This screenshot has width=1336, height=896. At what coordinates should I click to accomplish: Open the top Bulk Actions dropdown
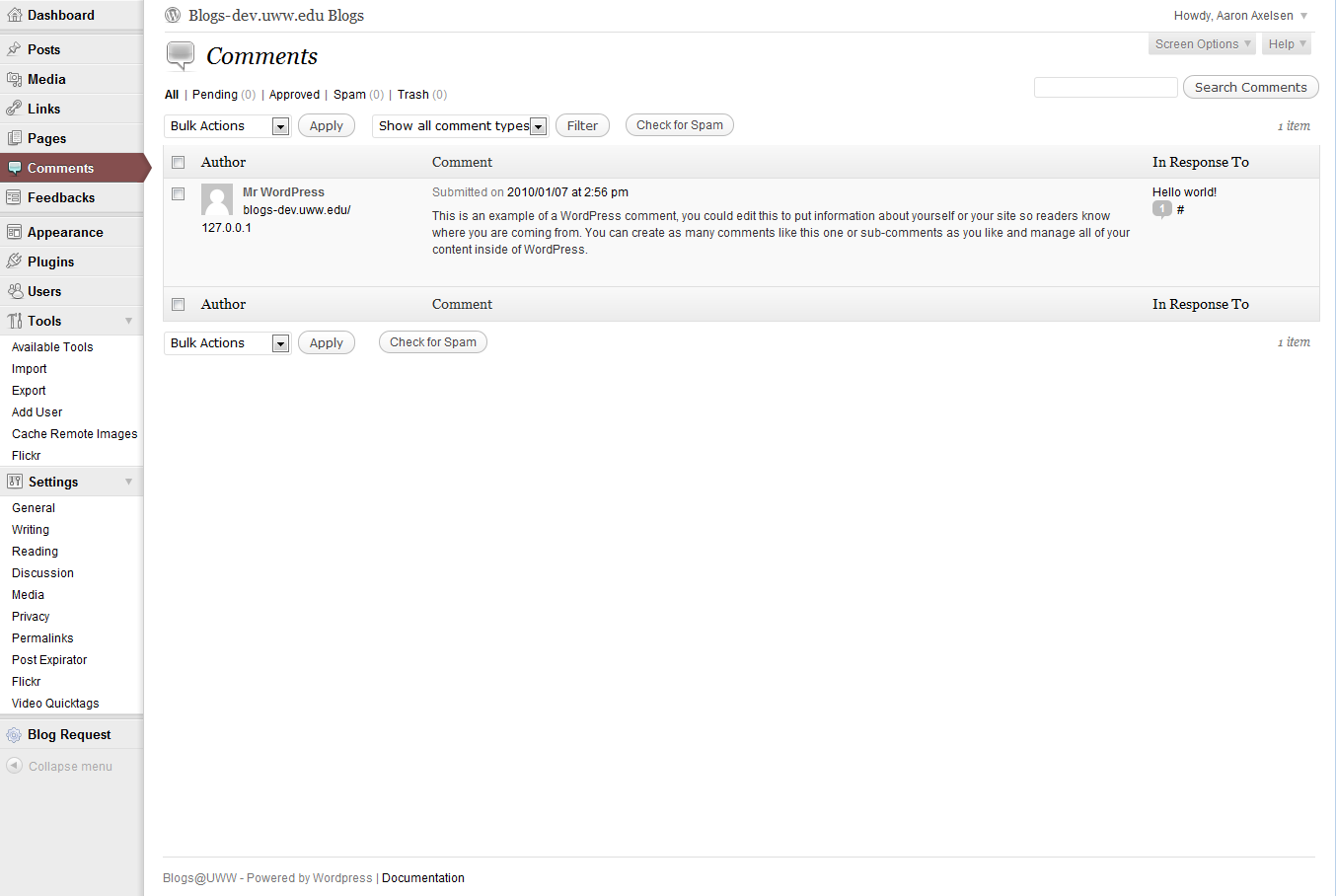227,126
